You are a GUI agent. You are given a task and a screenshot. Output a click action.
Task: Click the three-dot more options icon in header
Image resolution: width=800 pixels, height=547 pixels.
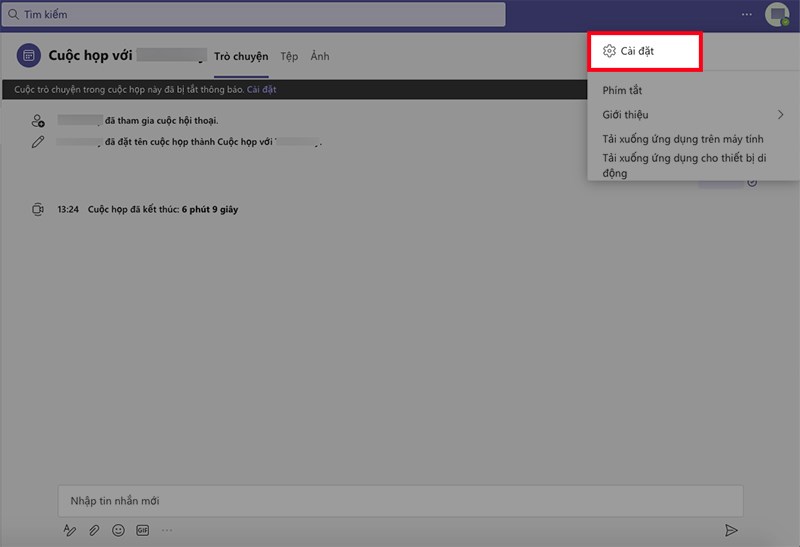click(x=746, y=14)
